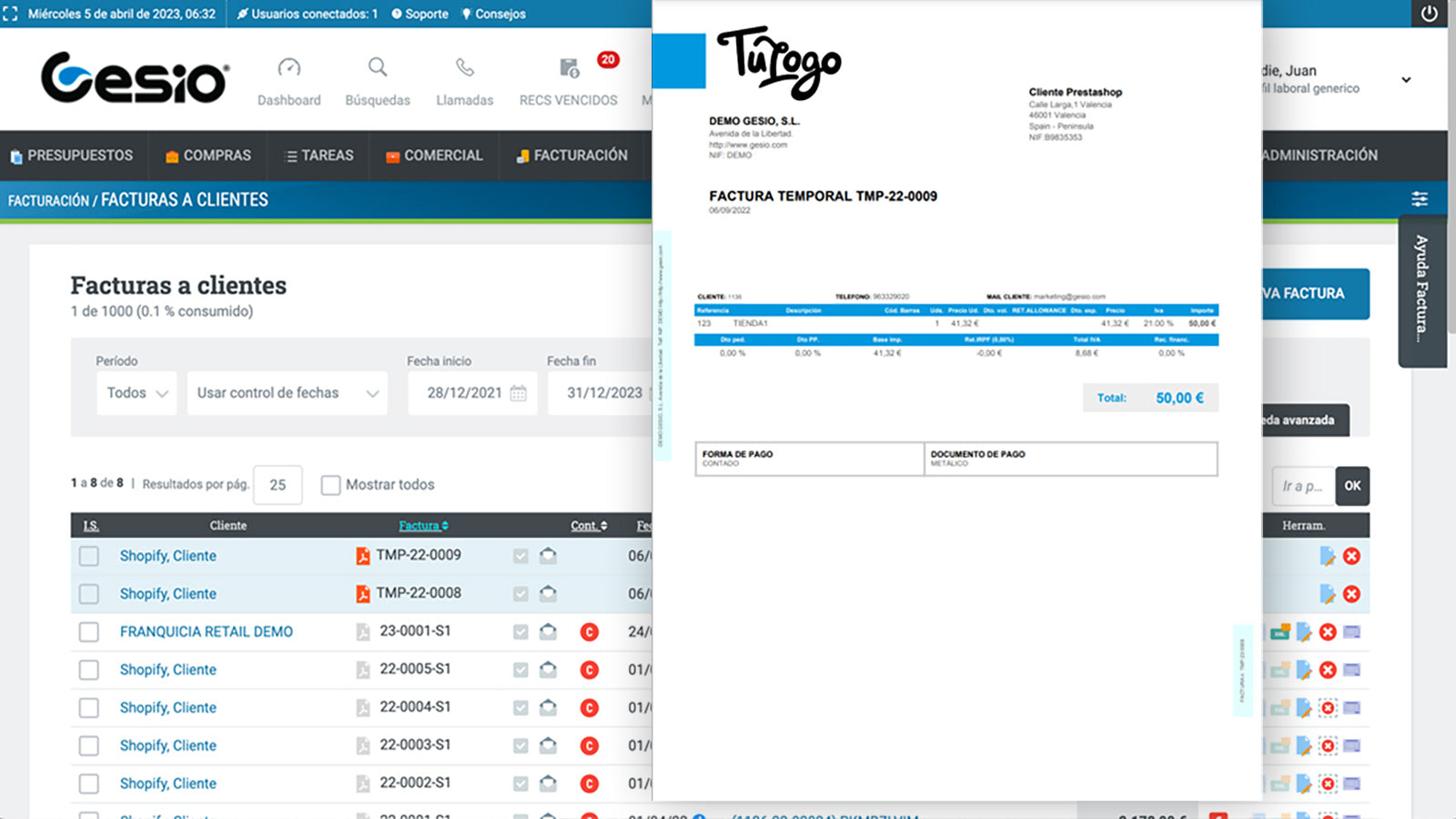Screen dimensions: 1456x819
Task: Click the OK page jump button
Action: point(1352,486)
